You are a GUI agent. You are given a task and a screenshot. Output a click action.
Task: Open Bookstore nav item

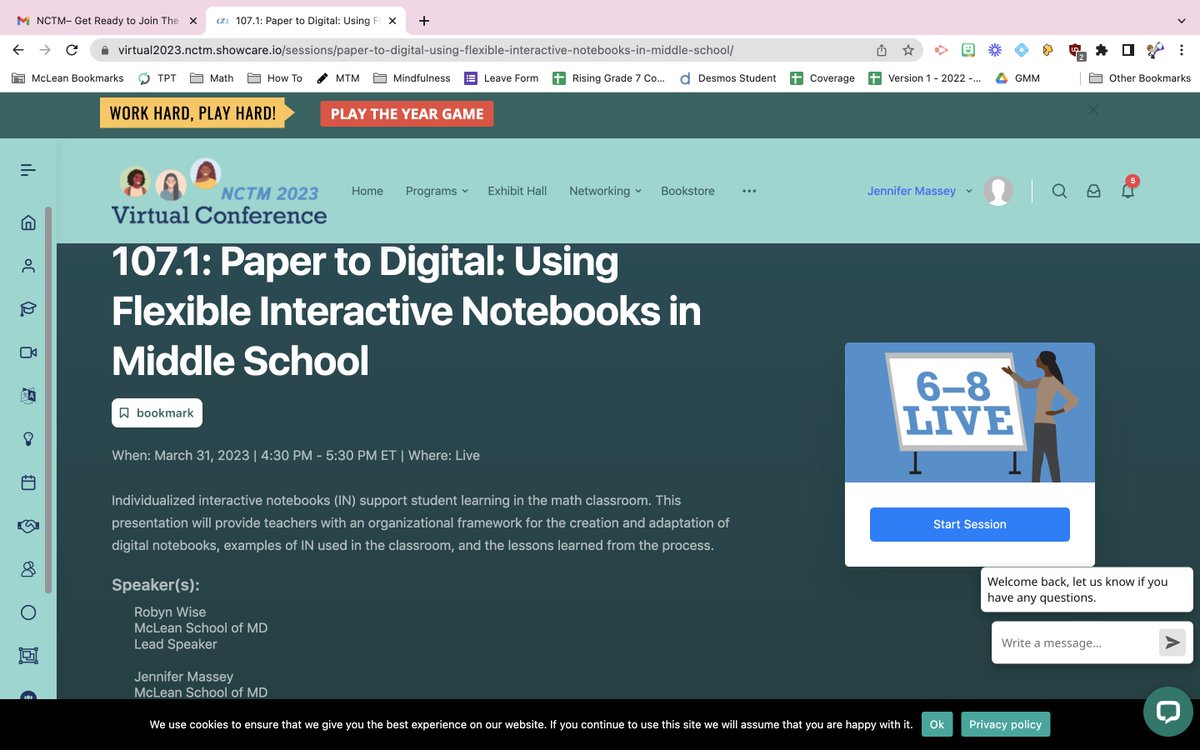click(x=688, y=191)
